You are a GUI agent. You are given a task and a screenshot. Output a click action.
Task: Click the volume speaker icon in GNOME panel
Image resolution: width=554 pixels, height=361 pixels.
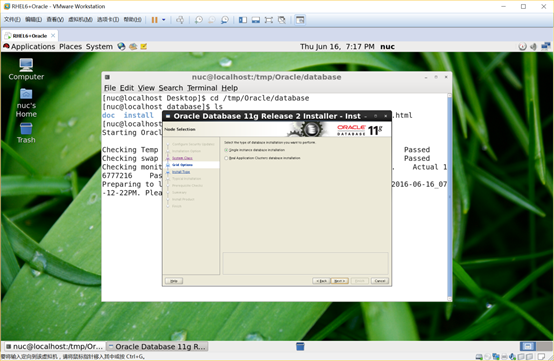tap(534, 46)
